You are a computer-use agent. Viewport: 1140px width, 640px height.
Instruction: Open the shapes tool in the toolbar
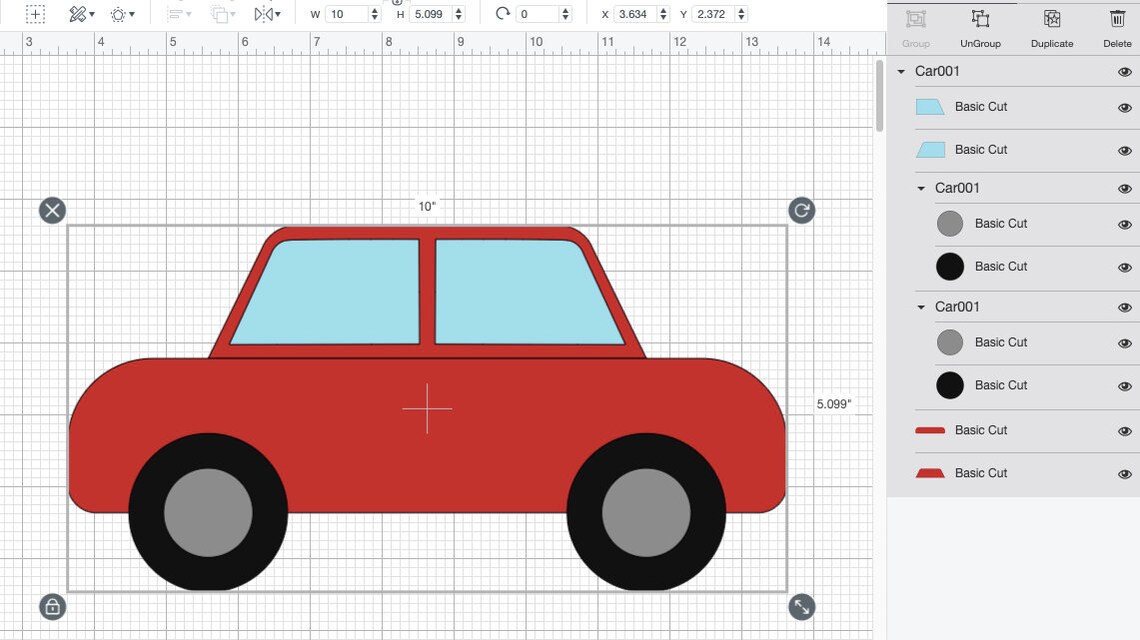click(x=117, y=13)
